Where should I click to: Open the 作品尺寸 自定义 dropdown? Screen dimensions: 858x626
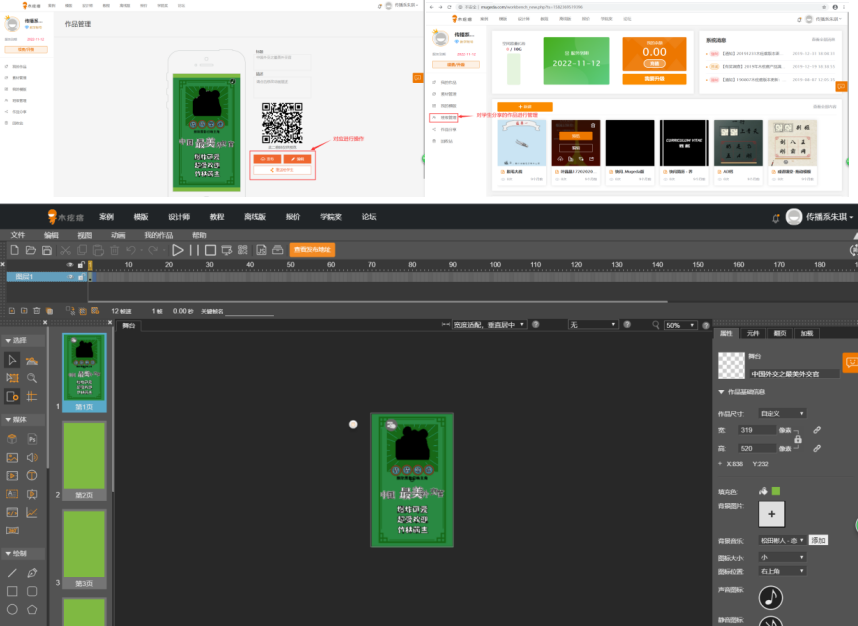[782, 413]
